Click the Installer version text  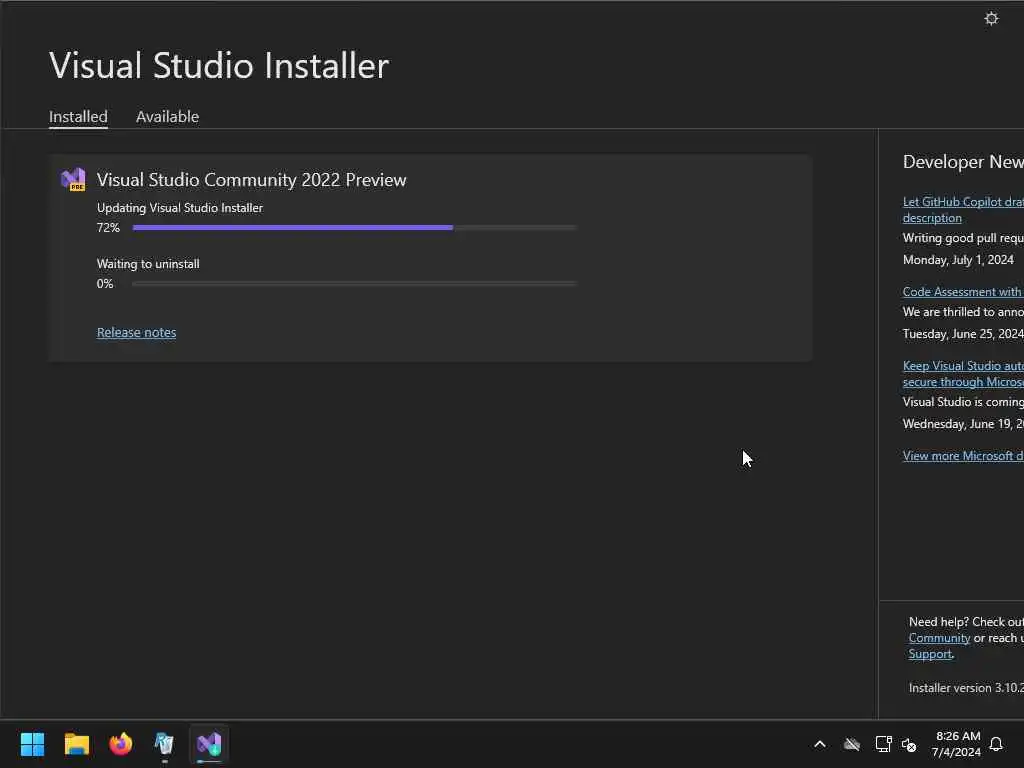coord(966,688)
